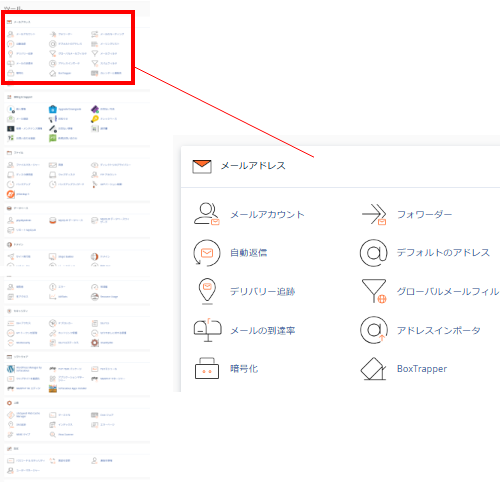This screenshot has height=482, width=500.
Task: Open the デフォルトのアドレス text link
Action: [443, 253]
